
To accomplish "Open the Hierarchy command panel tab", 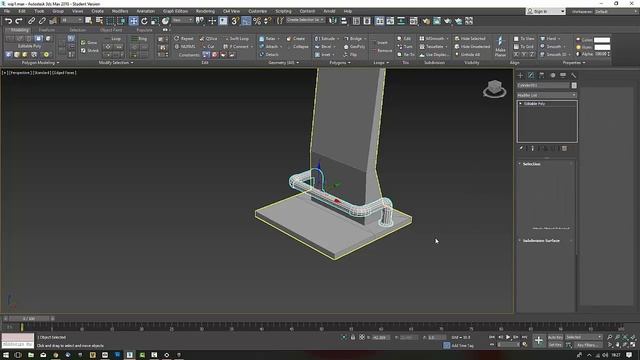I will click(x=542, y=76).
